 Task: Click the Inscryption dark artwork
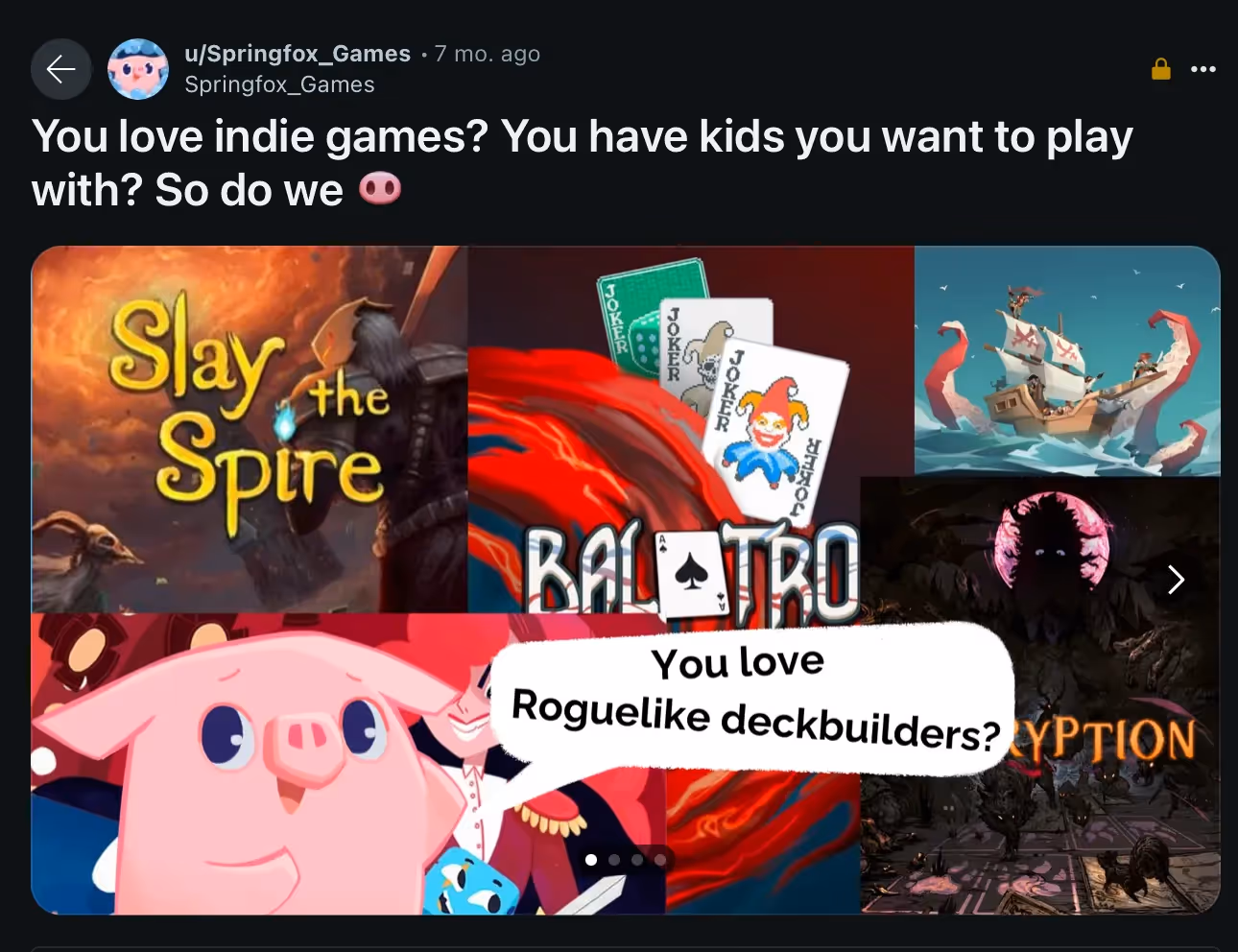1040,695
